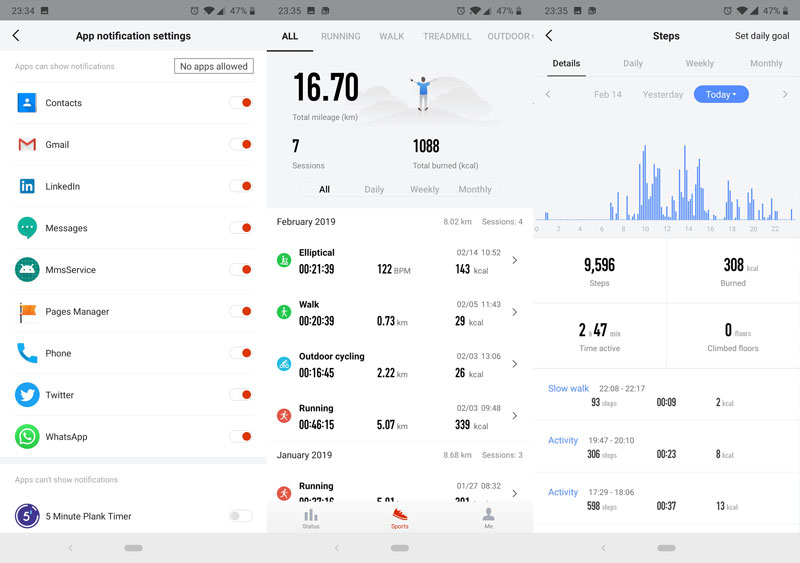Tap the No apps allowed button

[214, 66]
